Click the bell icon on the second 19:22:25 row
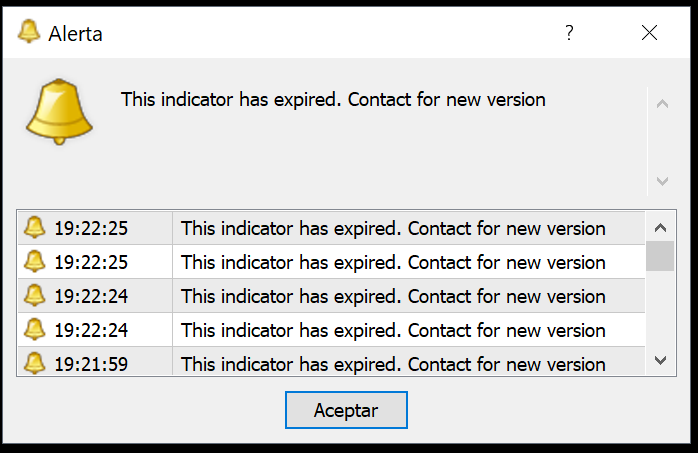The height and width of the screenshot is (453, 698). 35,262
